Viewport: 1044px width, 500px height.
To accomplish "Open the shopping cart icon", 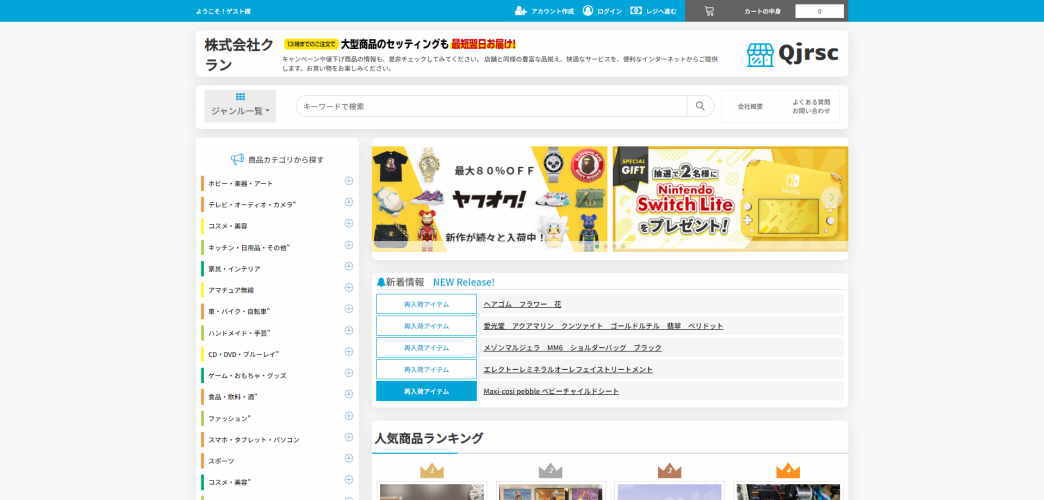I will [709, 11].
